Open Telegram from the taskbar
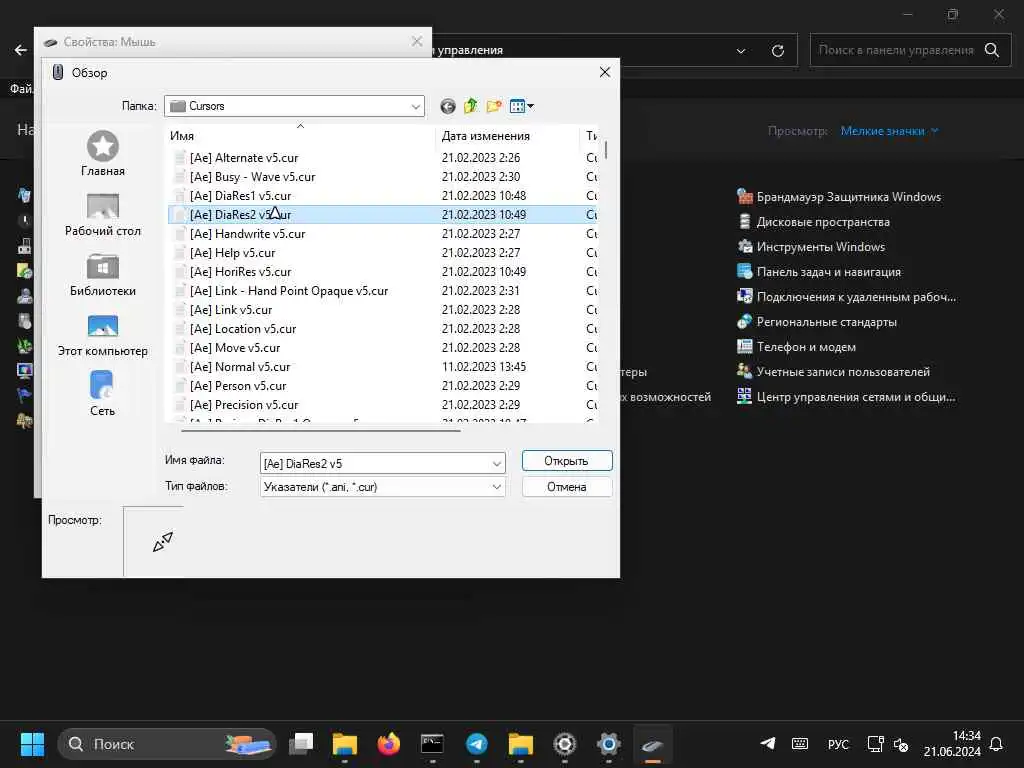The width and height of the screenshot is (1024, 768). 477,744
